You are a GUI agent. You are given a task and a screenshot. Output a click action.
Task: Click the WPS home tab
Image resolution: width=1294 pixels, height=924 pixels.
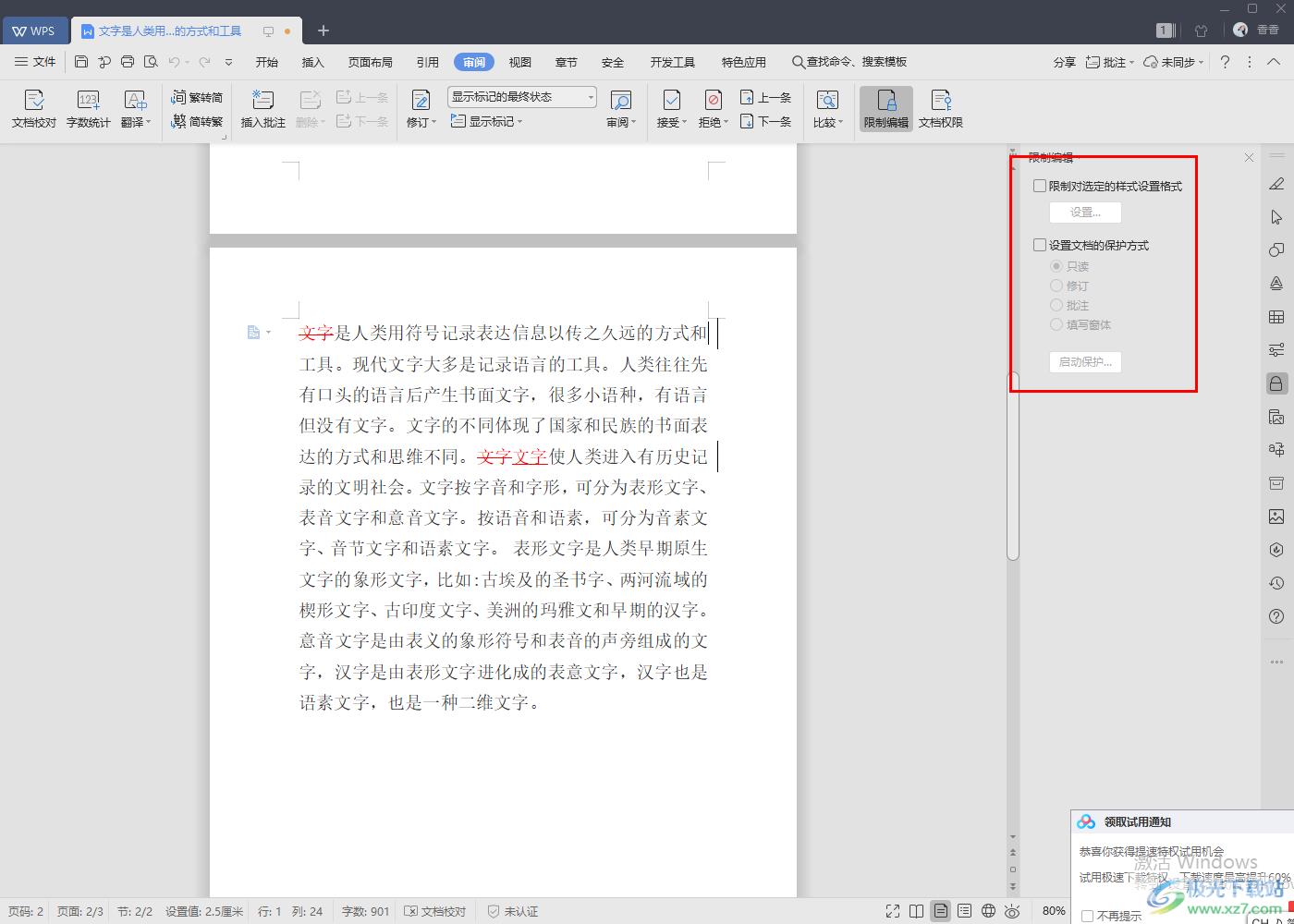(x=34, y=30)
